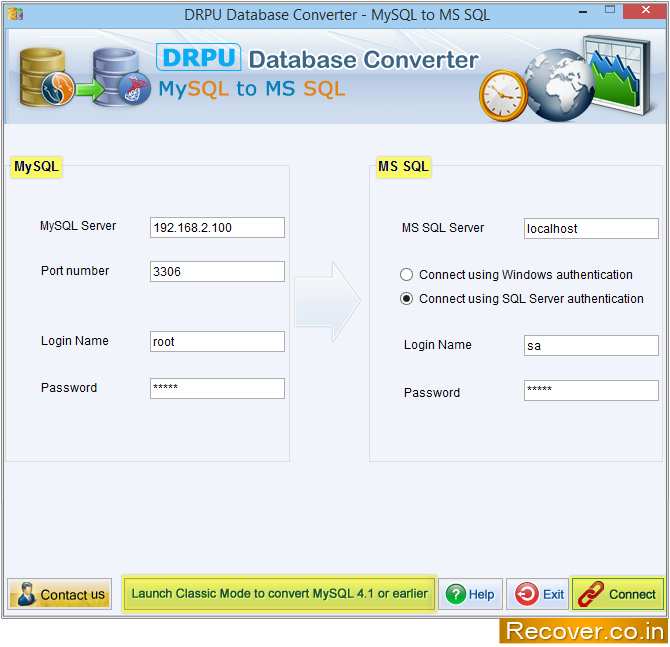This screenshot has width=670, height=647.
Task: Click the globe icon in the banner
Action: coord(559,85)
